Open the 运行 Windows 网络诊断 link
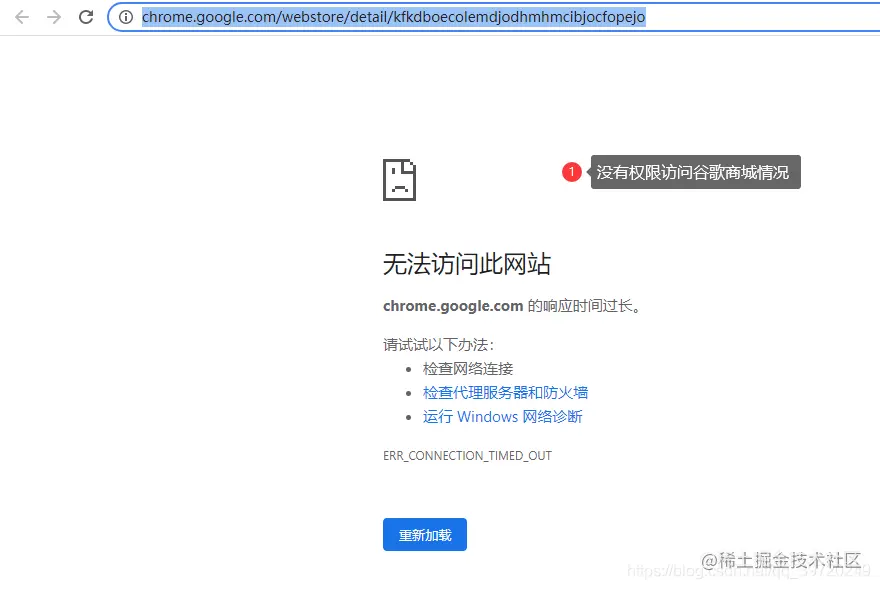The image size is (880, 589). pos(502,417)
